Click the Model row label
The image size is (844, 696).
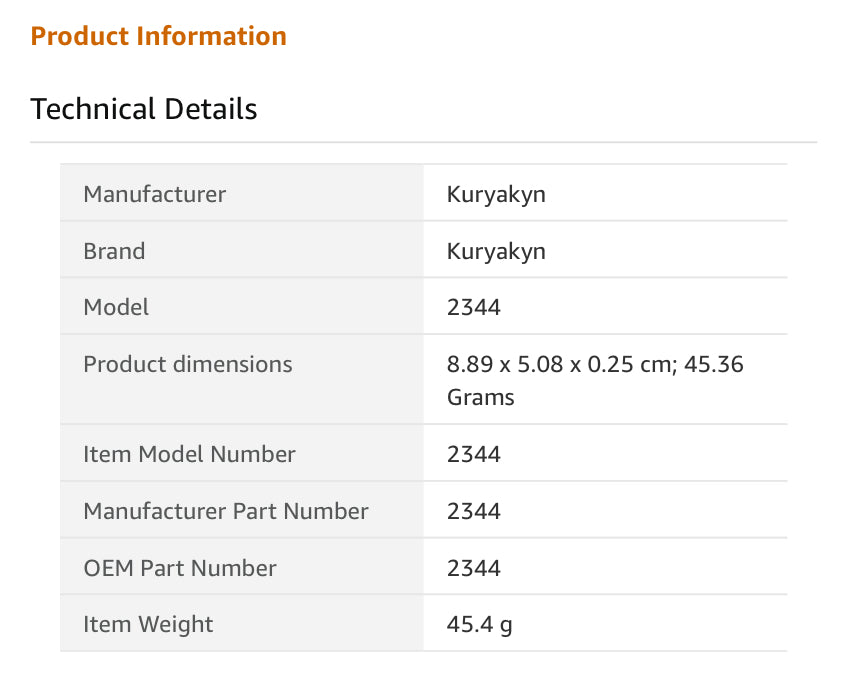[x=116, y=307]
